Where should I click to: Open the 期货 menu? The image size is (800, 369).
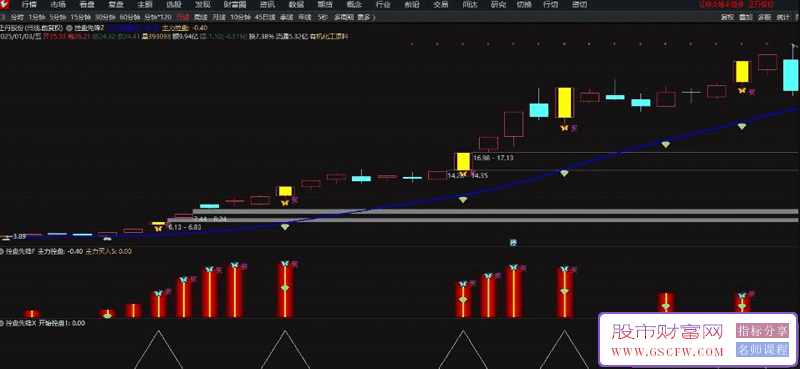325,5
